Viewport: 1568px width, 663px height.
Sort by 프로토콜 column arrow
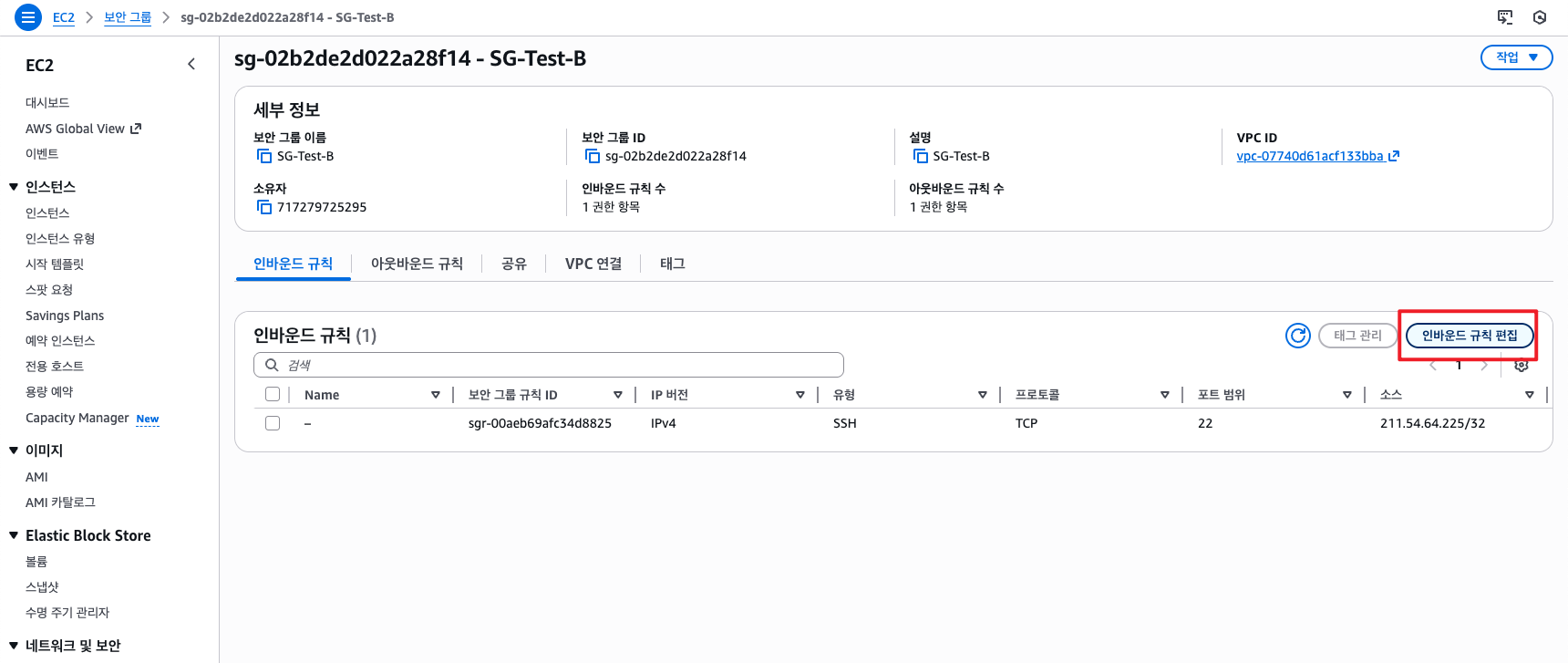tap(1165, 395)
